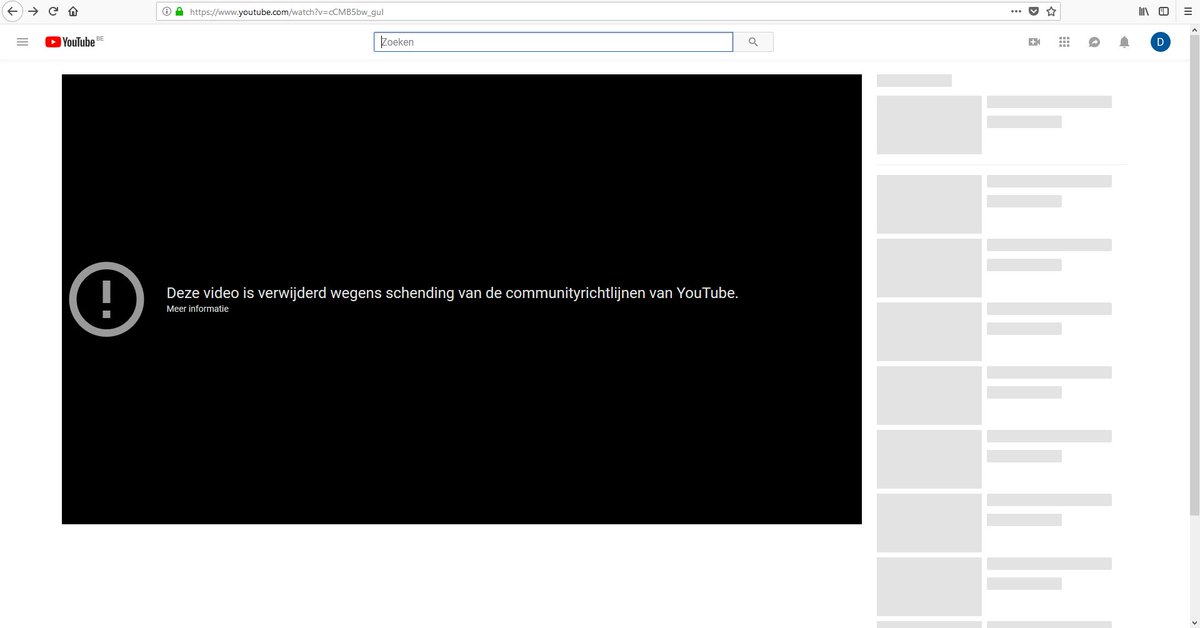This screenshot has height=628, width=1200.
Task: Click the Zoeken search field
Action: point(553,42)
